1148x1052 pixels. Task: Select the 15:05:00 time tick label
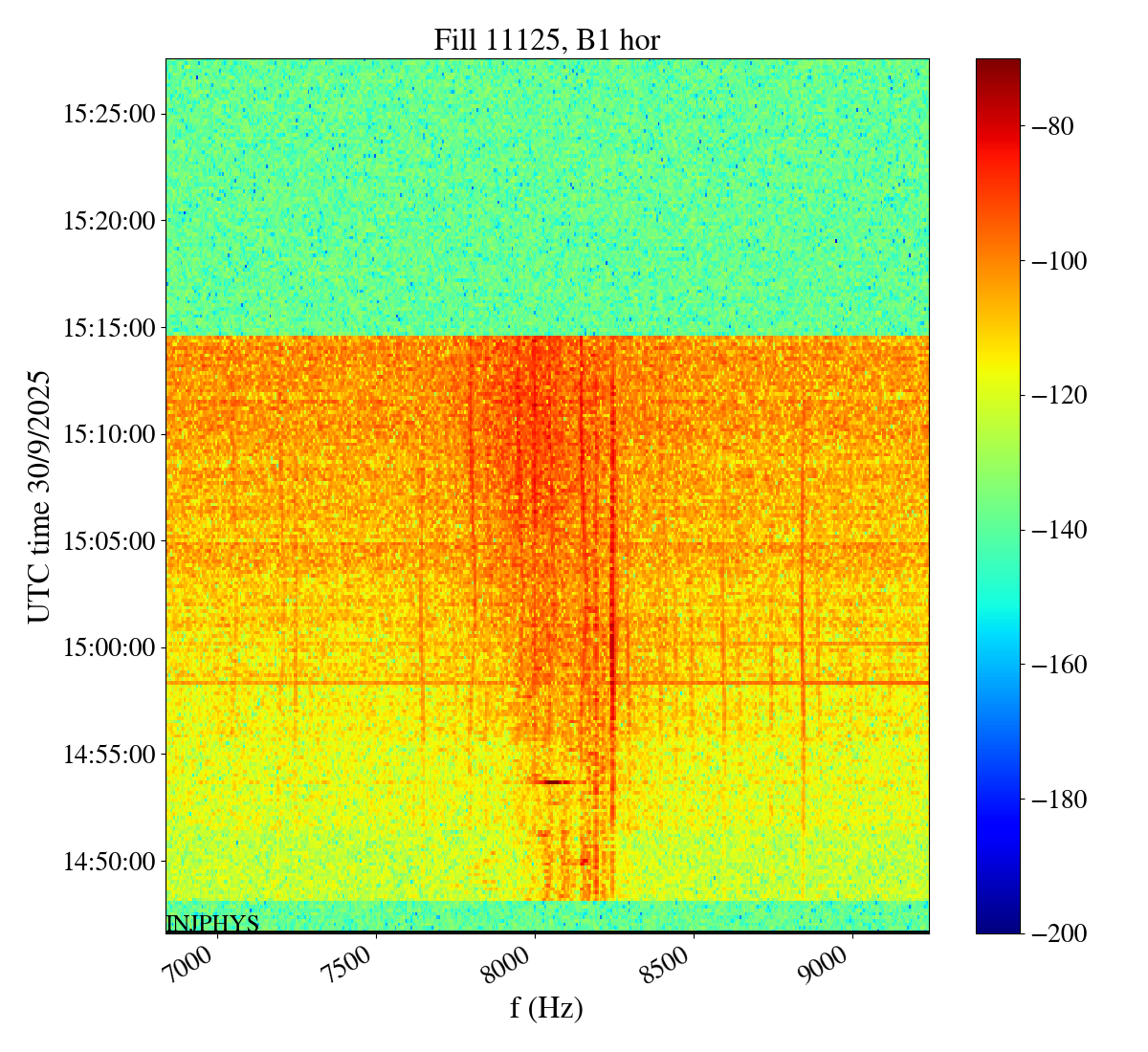[108, 541]
